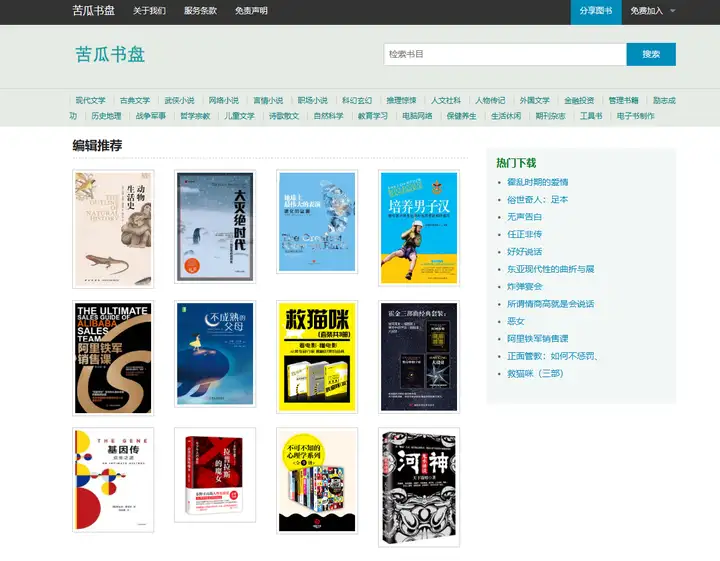Focus the 检索书目 search field
This screenshot has width=720, height=561.
pyautogui.click(x=505, y=54)
